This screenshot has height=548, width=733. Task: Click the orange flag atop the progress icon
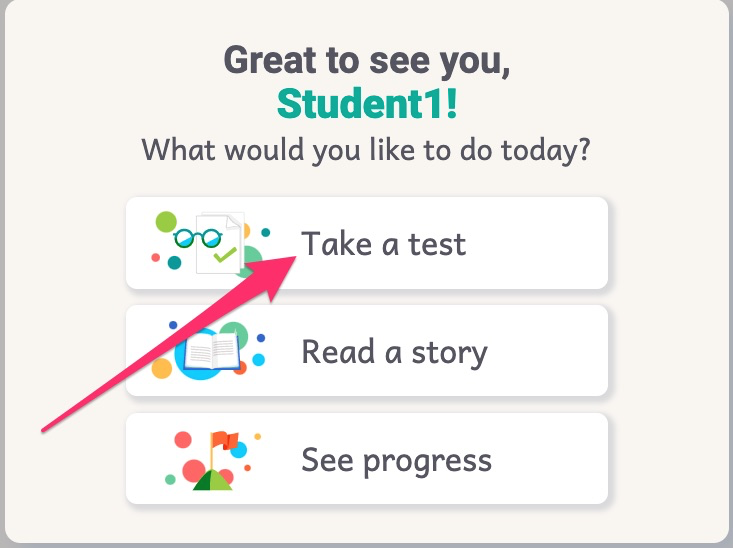pos(225,440)
